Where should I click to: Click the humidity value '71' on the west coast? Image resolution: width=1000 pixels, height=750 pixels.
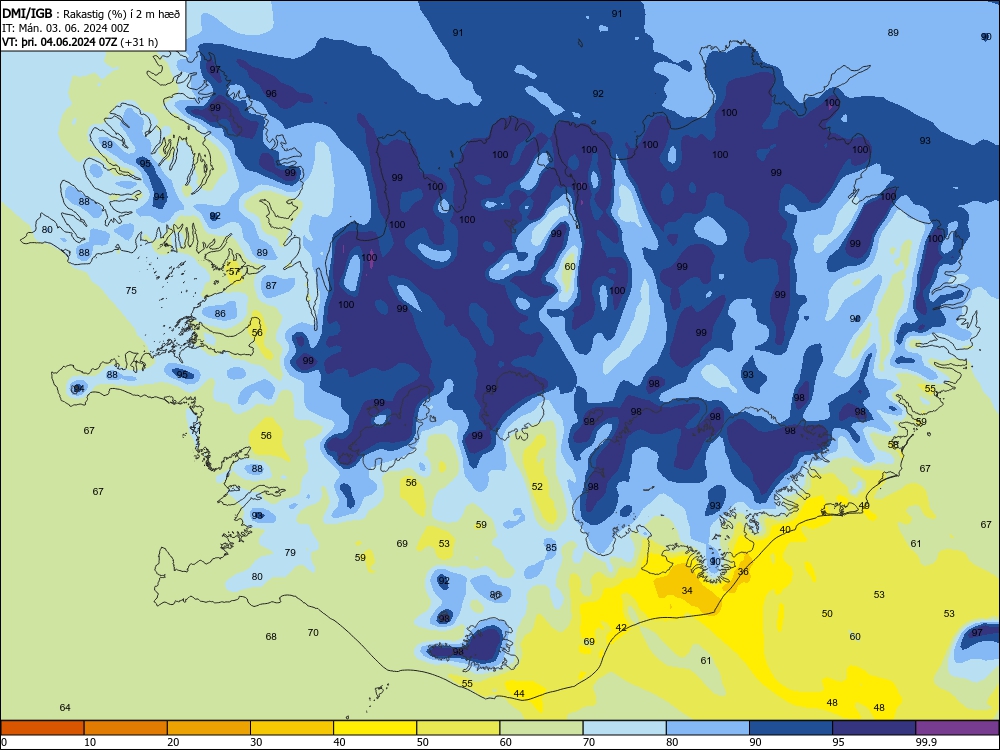point(196,431)
